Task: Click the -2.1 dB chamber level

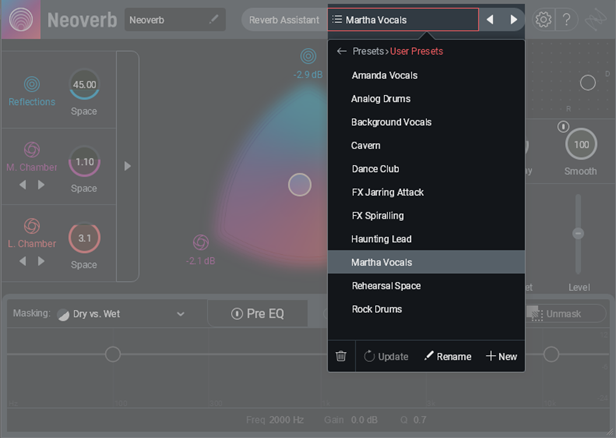Action: pos(201,261)
